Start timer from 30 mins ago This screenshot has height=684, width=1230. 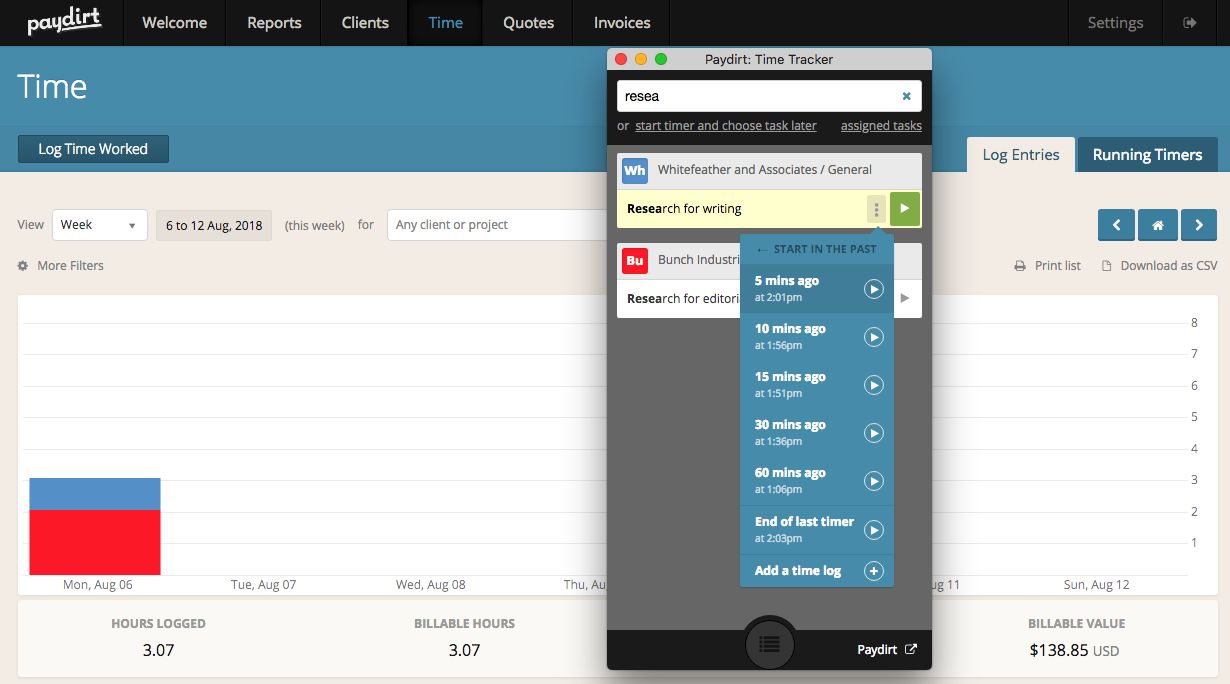click(873, 433)
